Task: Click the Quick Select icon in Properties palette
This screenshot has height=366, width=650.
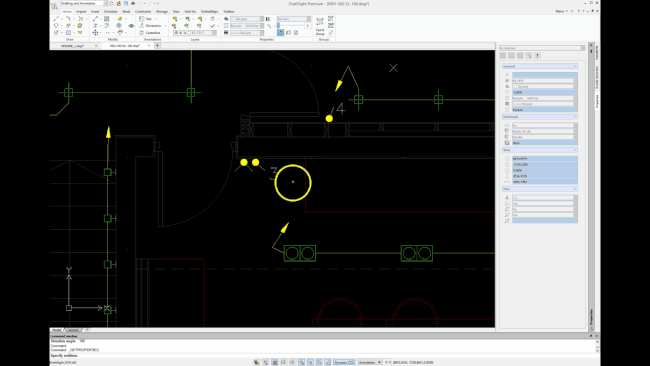Action: (x=529, y=56)
